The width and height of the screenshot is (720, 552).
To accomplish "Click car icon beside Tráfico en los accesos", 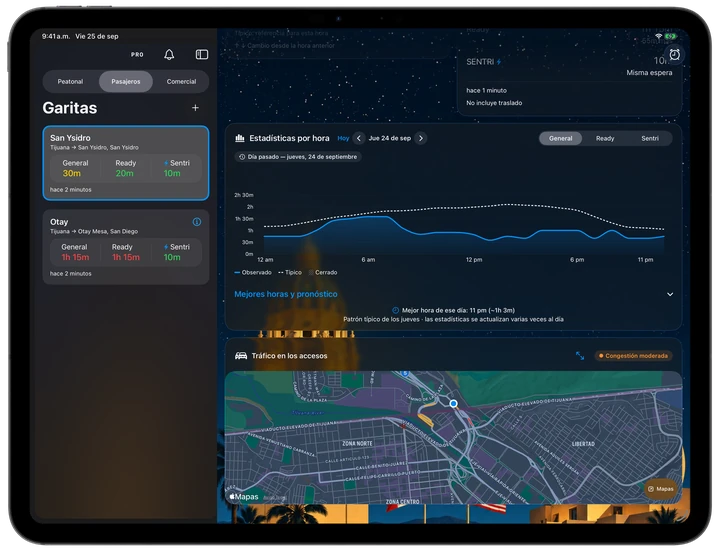I will tap(241, 355).
